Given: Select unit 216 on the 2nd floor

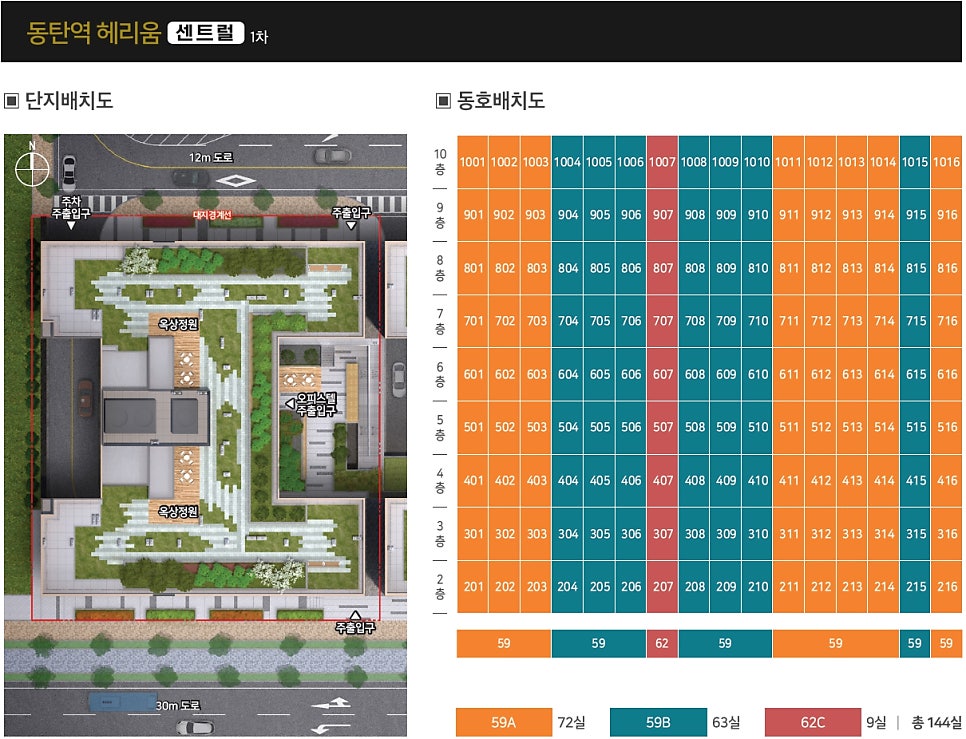Looking at the screenshot, I should 947,587.
